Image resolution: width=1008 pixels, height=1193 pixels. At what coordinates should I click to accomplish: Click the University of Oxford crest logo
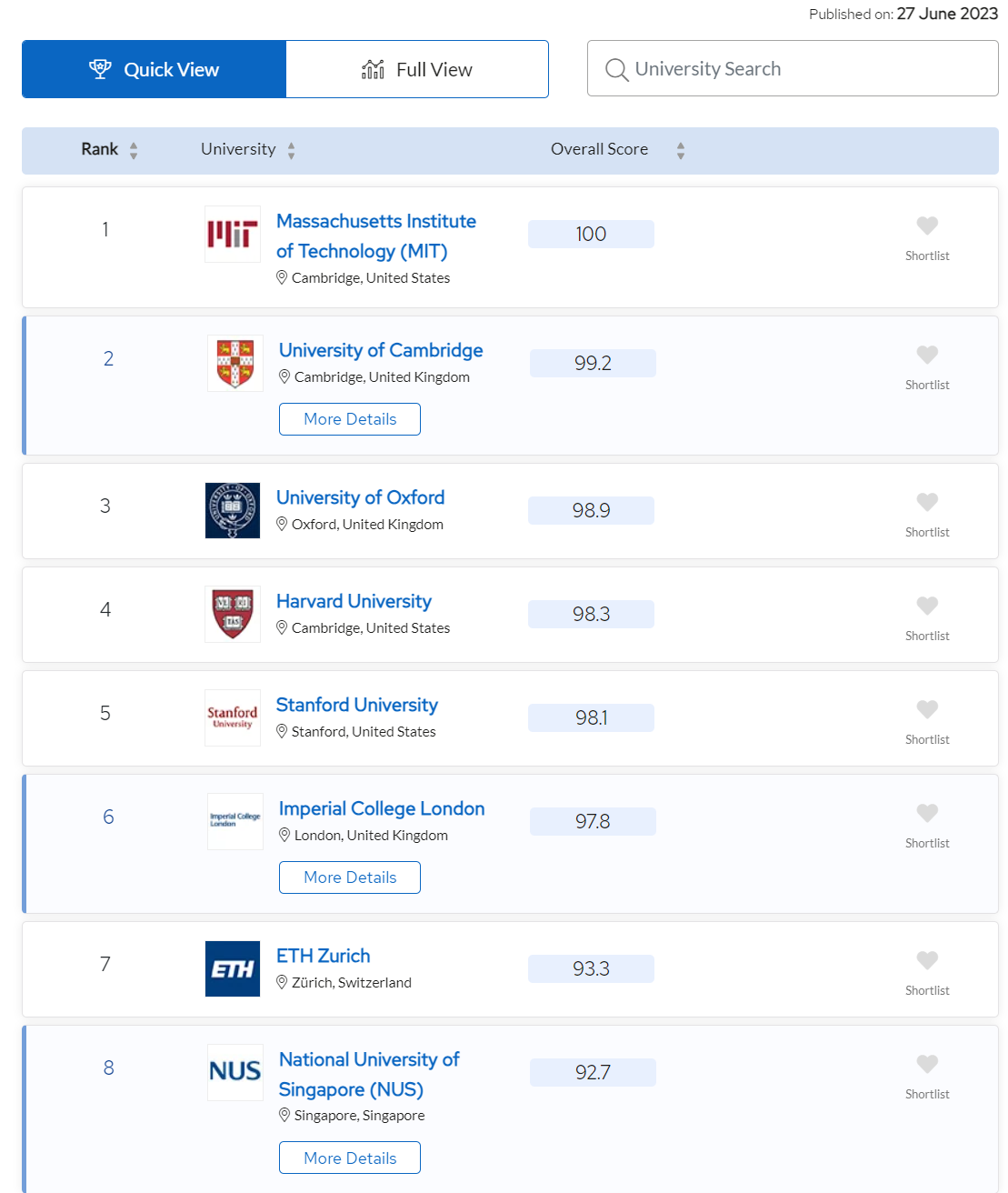[233, 511]
